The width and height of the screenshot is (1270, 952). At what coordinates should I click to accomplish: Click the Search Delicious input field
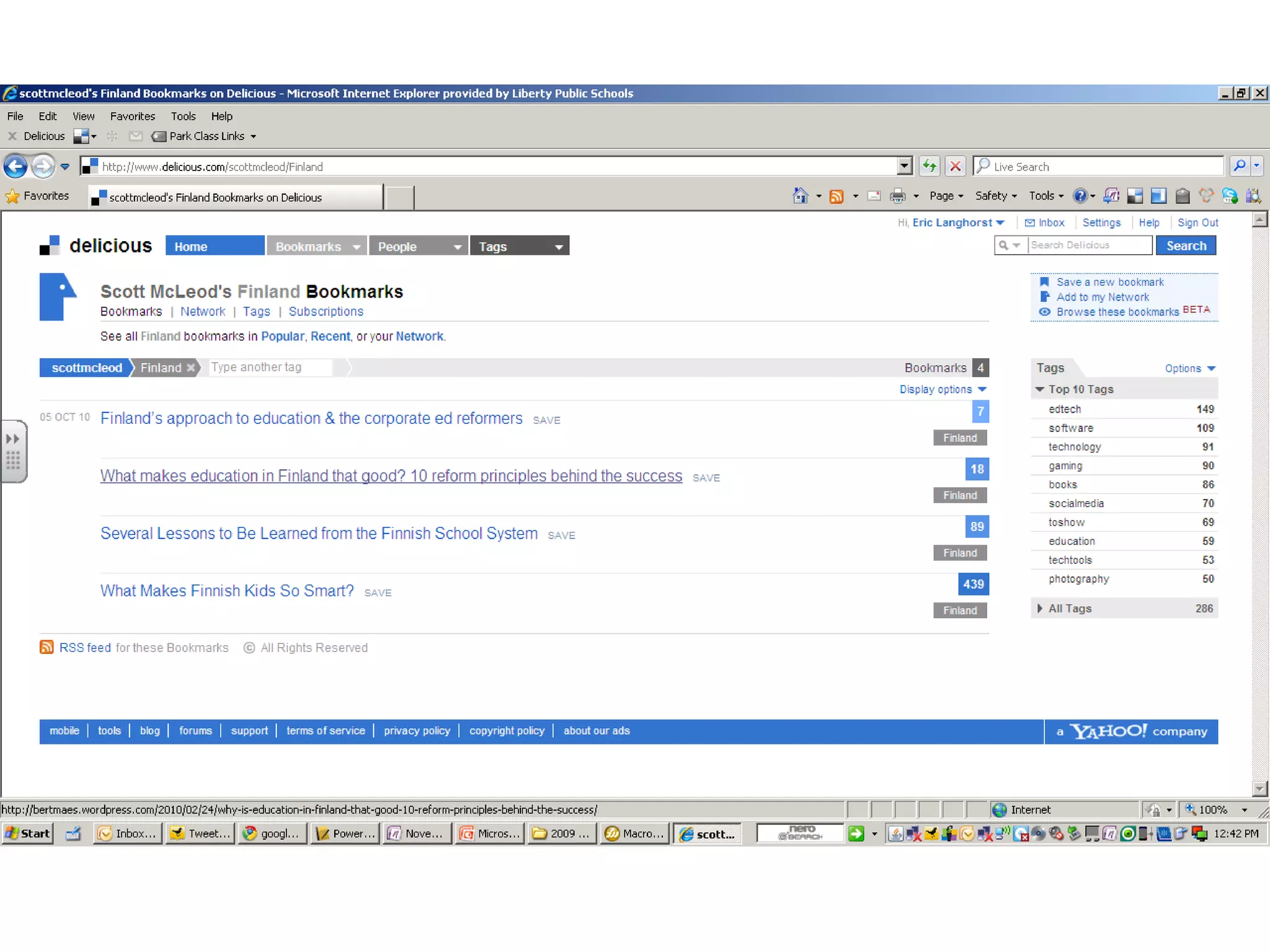click(x=1089, y=245)
